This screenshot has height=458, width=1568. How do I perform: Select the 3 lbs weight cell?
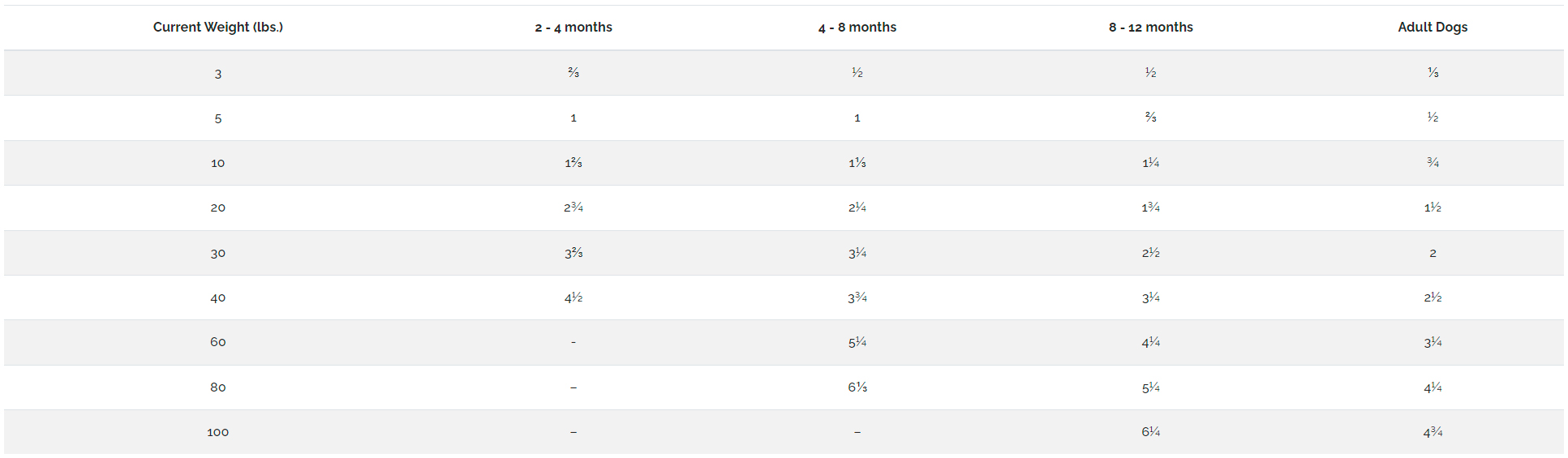point(218,74)
